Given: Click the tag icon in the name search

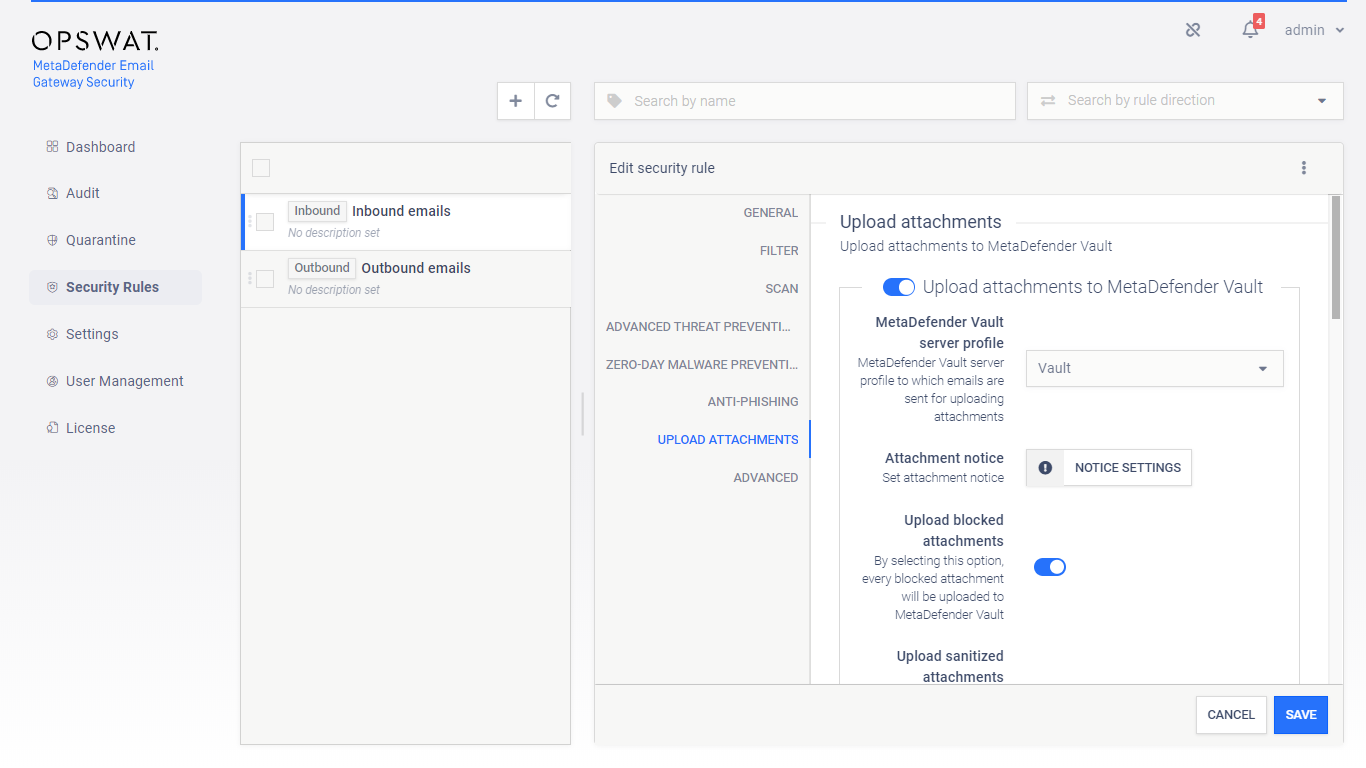Looking at the screenshot, I should 614,101.
